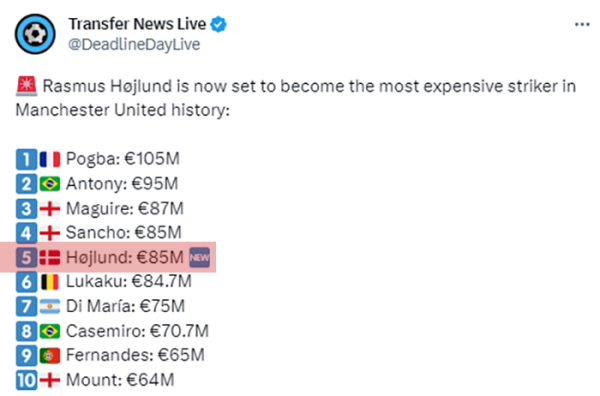Click the Brazil flag beside Antony
The height and width of the screenshot is (396, 600).
tap(50, 184)
